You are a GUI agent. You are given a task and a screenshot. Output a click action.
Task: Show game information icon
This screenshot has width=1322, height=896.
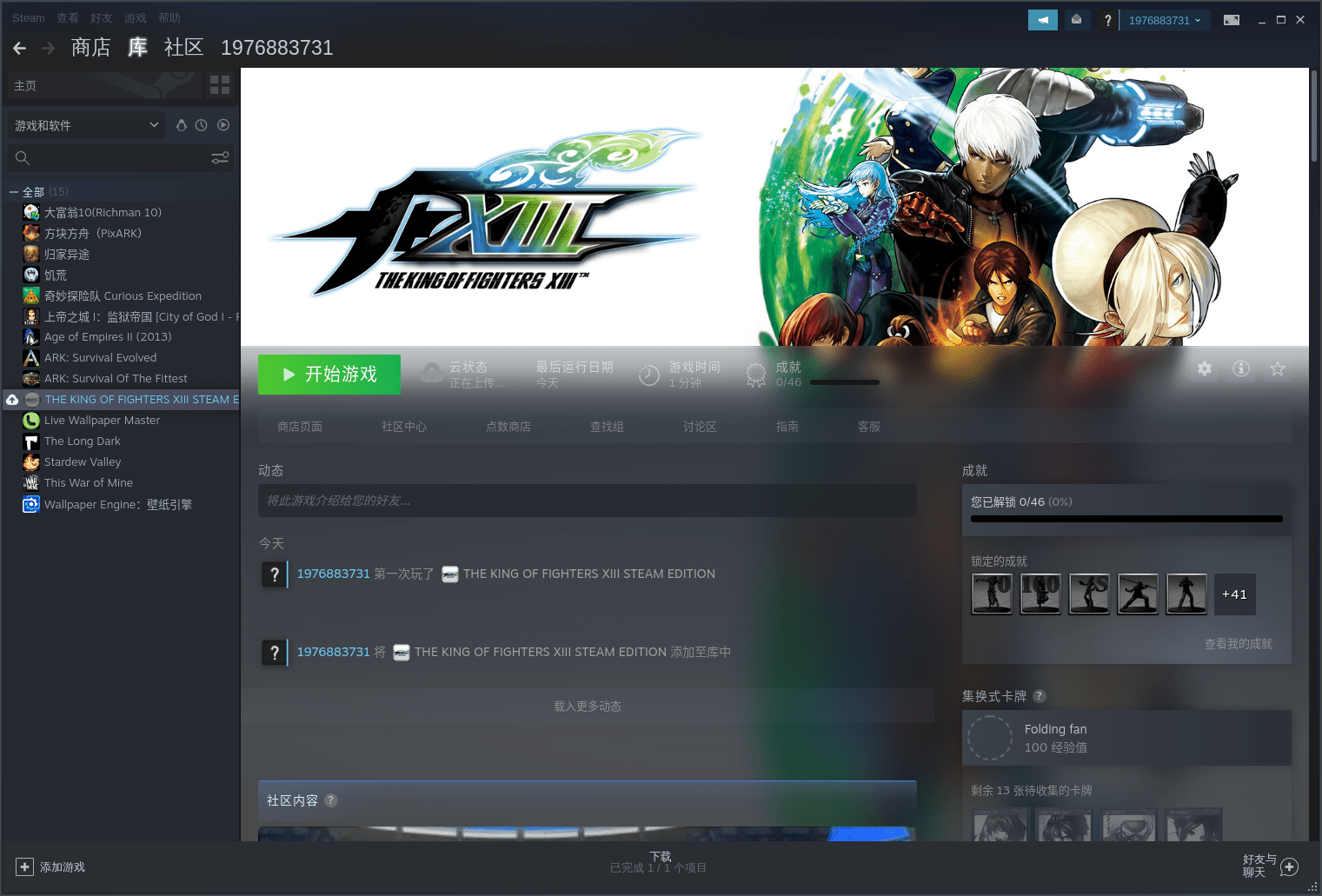(x=1241, y=368)
